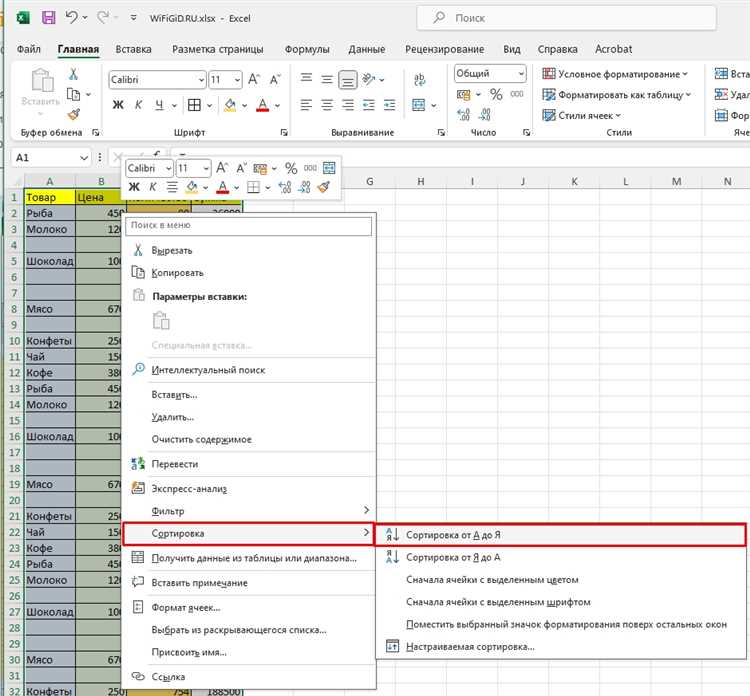Click the Cut scissors icon in ribbon
750x696 pixels.
click(73, 74)
